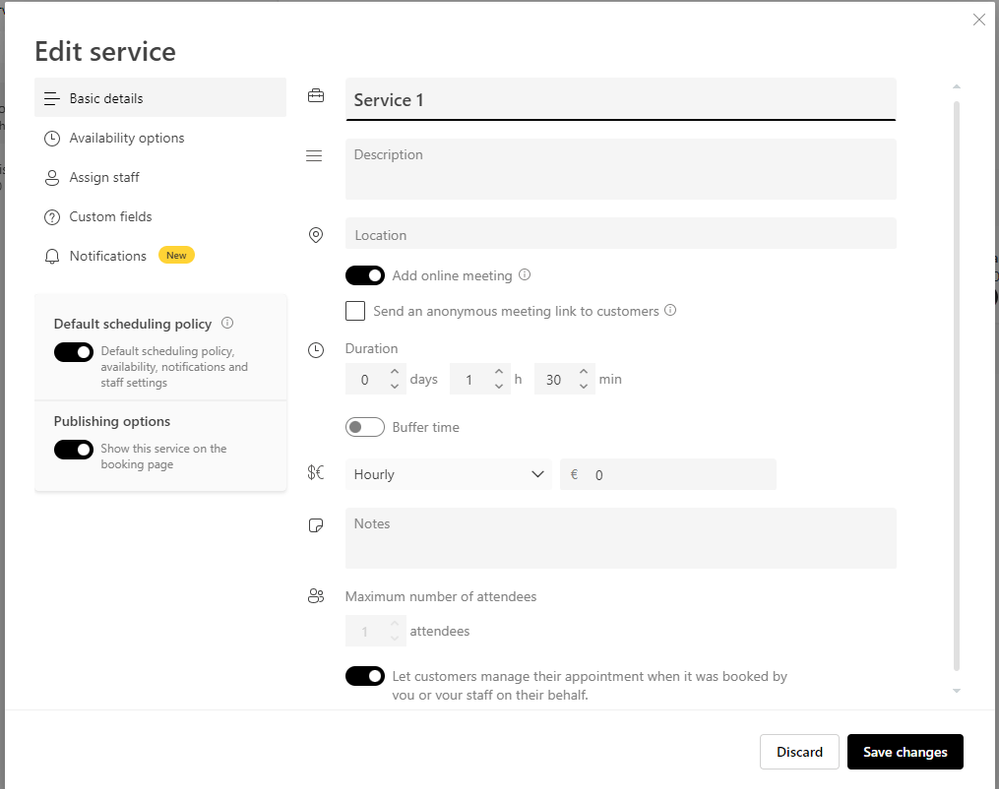Viewport: 999px width, 789px height.
Task: Turn off Show this service on booking page
Action: pos(74,449)
